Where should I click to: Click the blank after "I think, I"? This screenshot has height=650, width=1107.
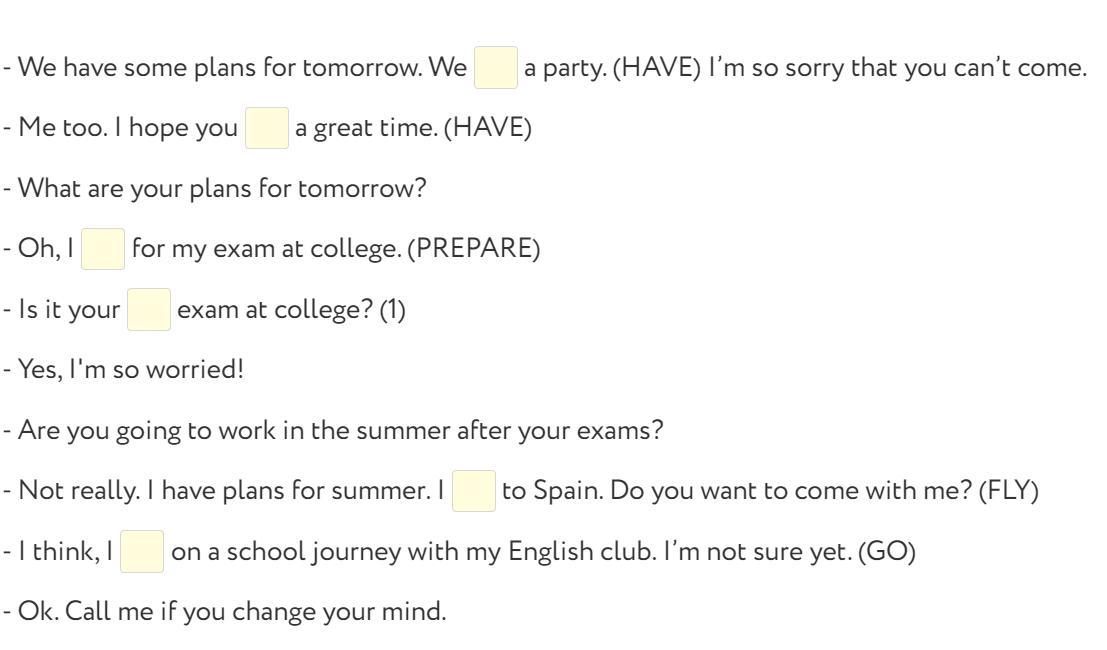[142, 552]
